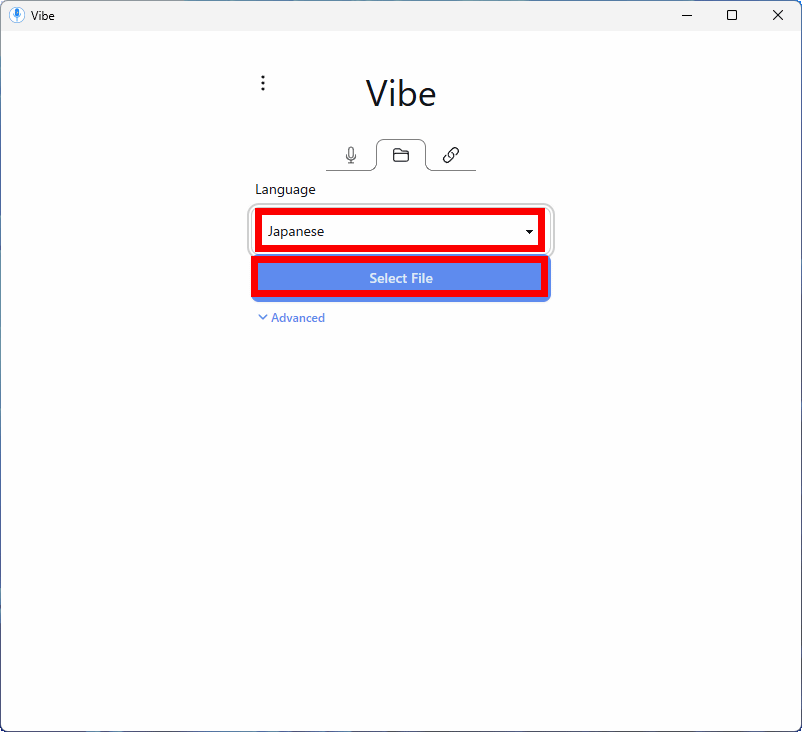Switch to the microphone recording tab
Image resolution: width=802 pixels, height=732 pixels.
click(x=351, y=155)
